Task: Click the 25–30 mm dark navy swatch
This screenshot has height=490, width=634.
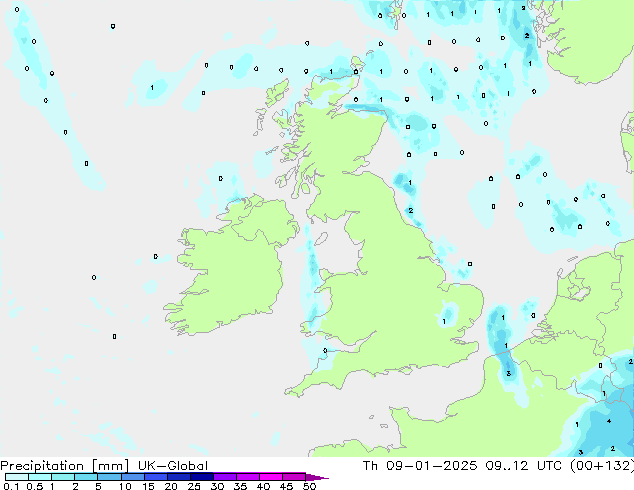Action: tap(201, 477)
